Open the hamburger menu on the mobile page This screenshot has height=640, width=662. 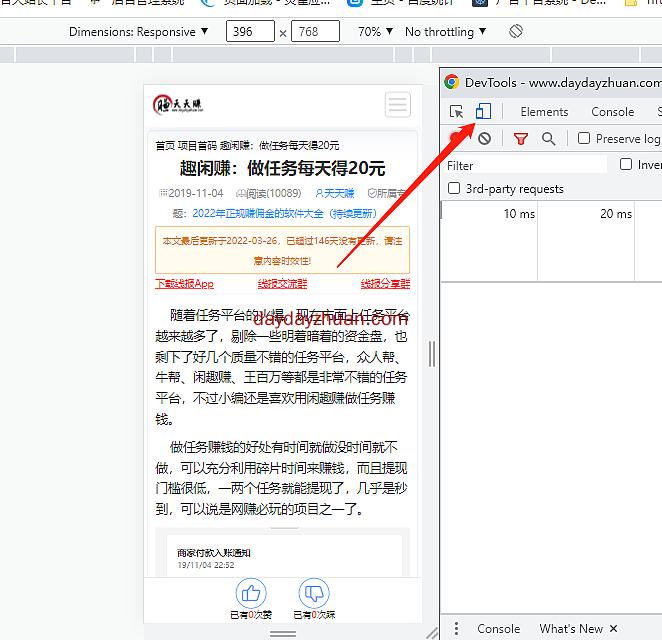coord(398,104)
